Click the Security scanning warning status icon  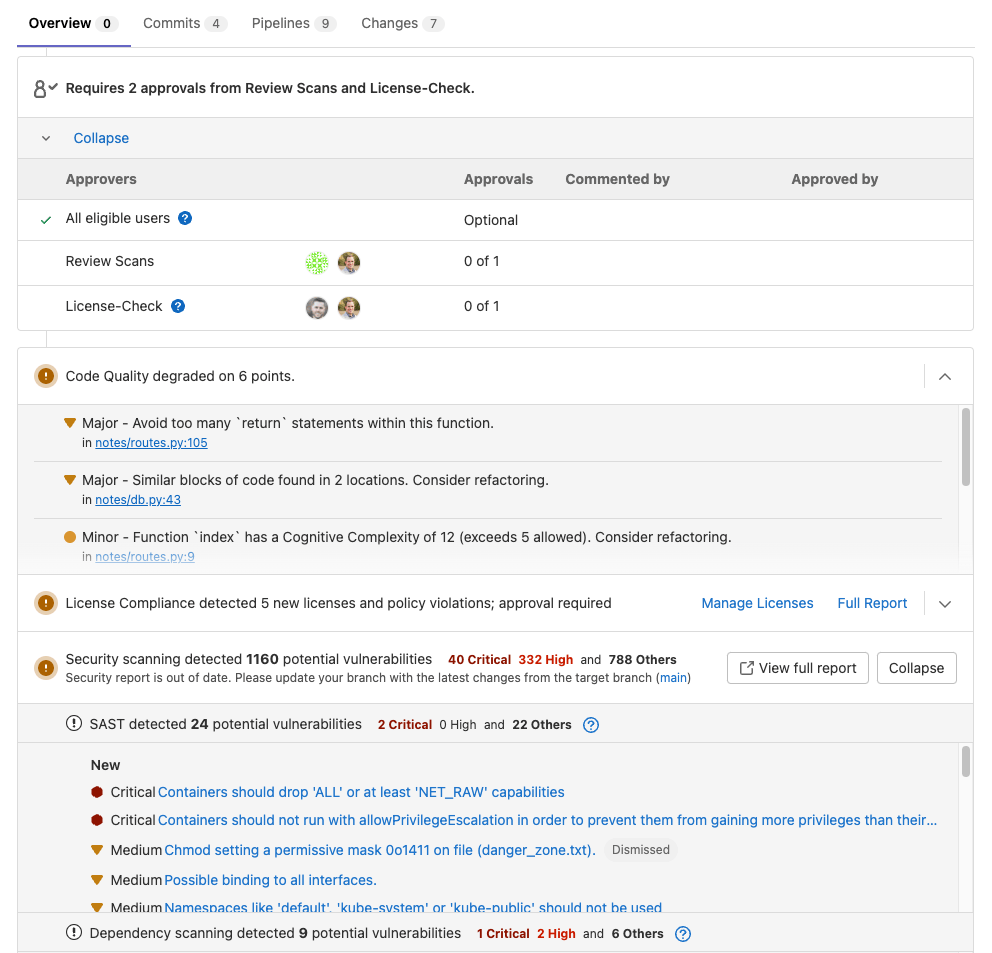45,667
